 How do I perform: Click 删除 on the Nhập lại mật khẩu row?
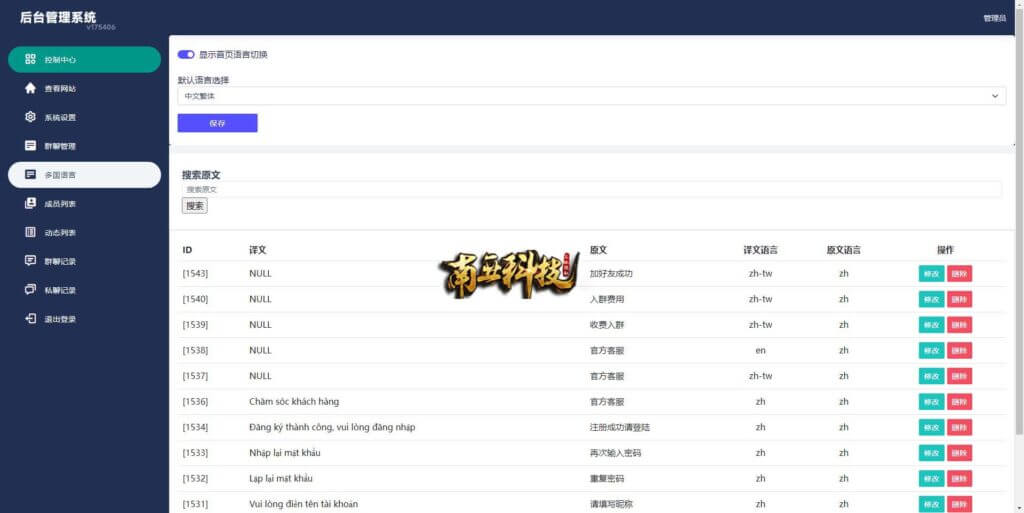(959, 453)
